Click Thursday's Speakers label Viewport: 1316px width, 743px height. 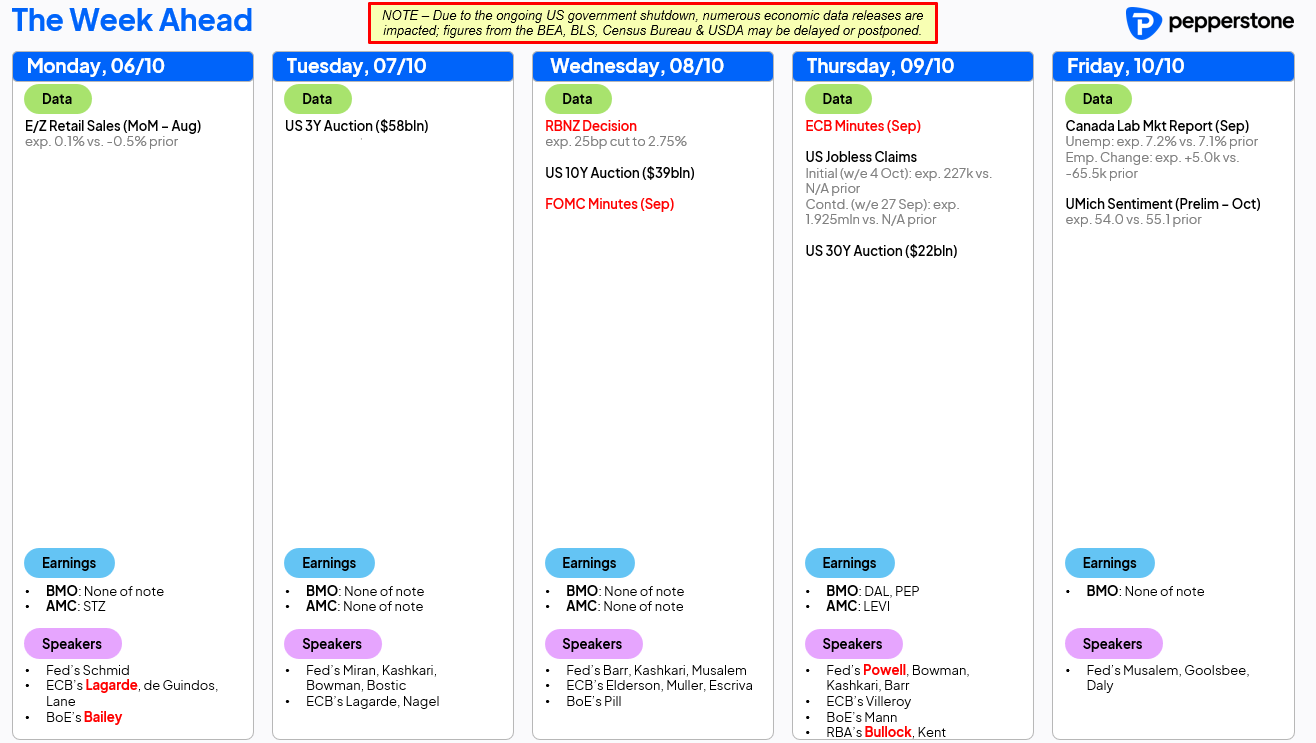tap(853, 644)
